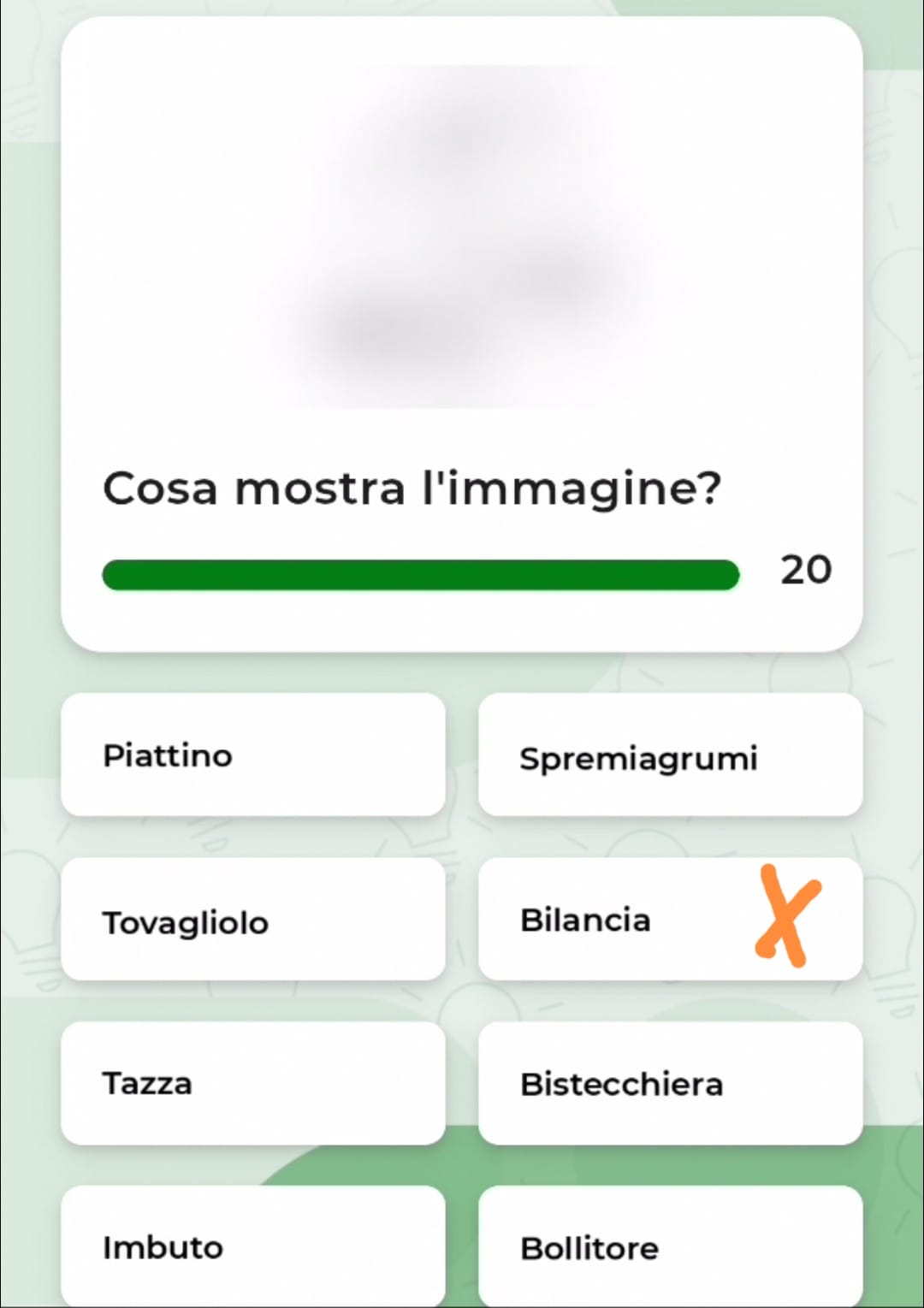Answer with Imbuto
924x1308 pixels.
[252, 1246]
